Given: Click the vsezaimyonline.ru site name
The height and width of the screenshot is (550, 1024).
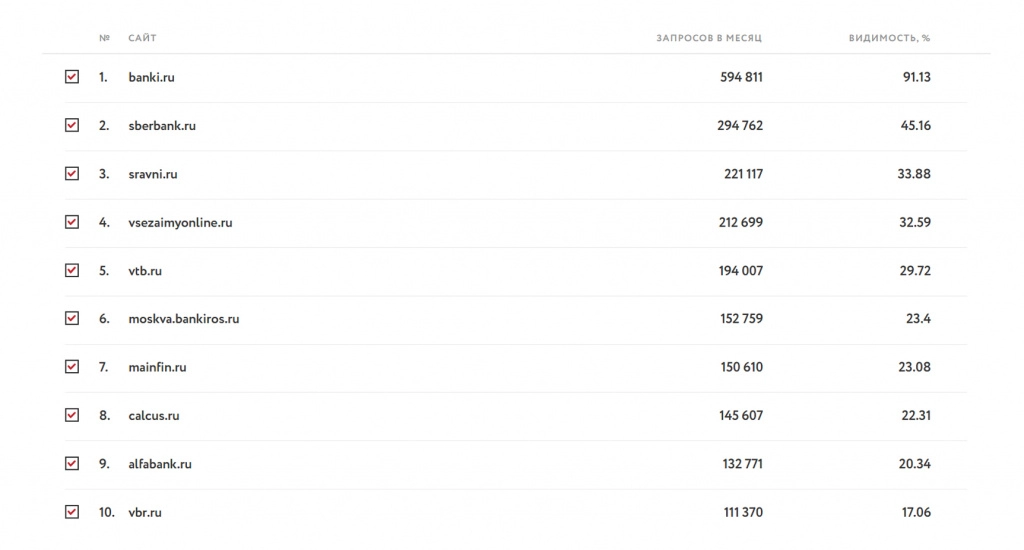Looking at the screenshot, I should click(x=180, y=223).
